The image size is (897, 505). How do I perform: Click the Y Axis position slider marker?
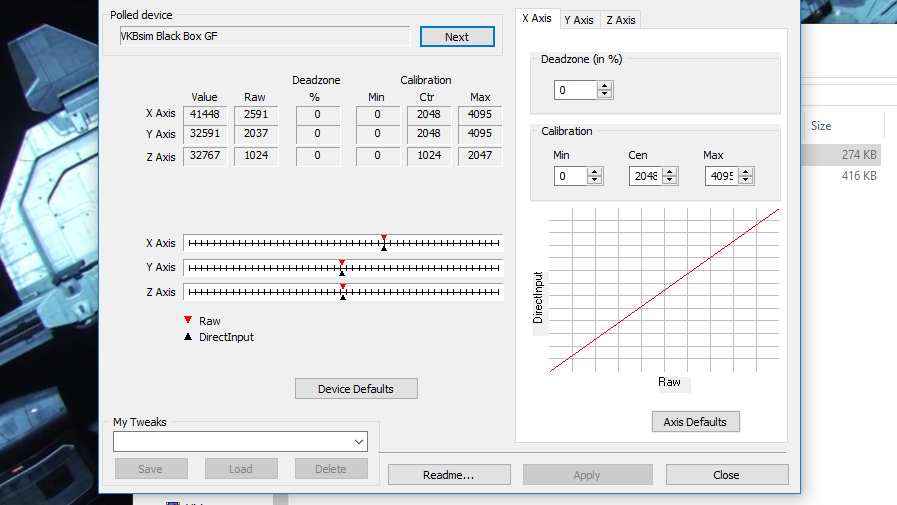pos(342,267)
